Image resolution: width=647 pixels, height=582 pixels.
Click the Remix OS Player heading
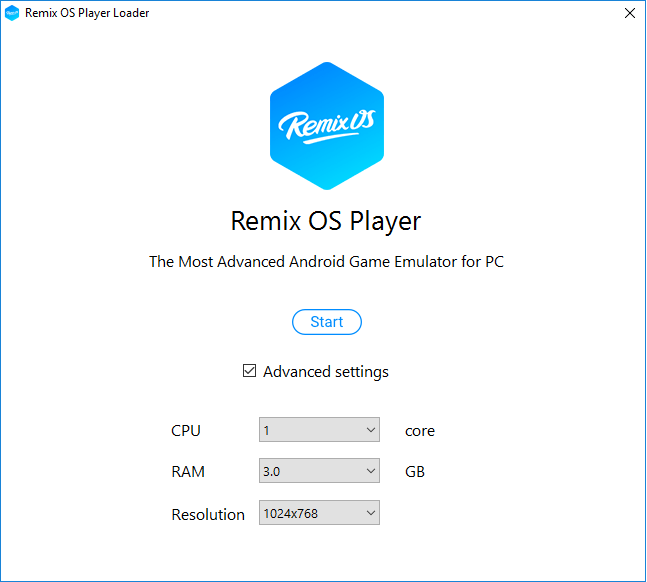point(326,221)
